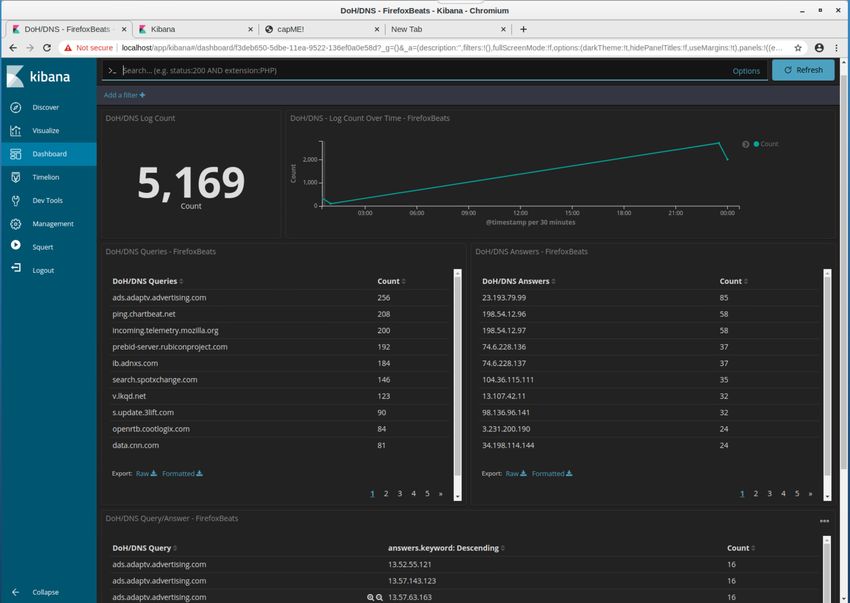Image resolution: width=850 pixels, height=603 pixels.
Task: Select the ads.adaptv.advertising.com query row with count 256
Action: [280, 298]
